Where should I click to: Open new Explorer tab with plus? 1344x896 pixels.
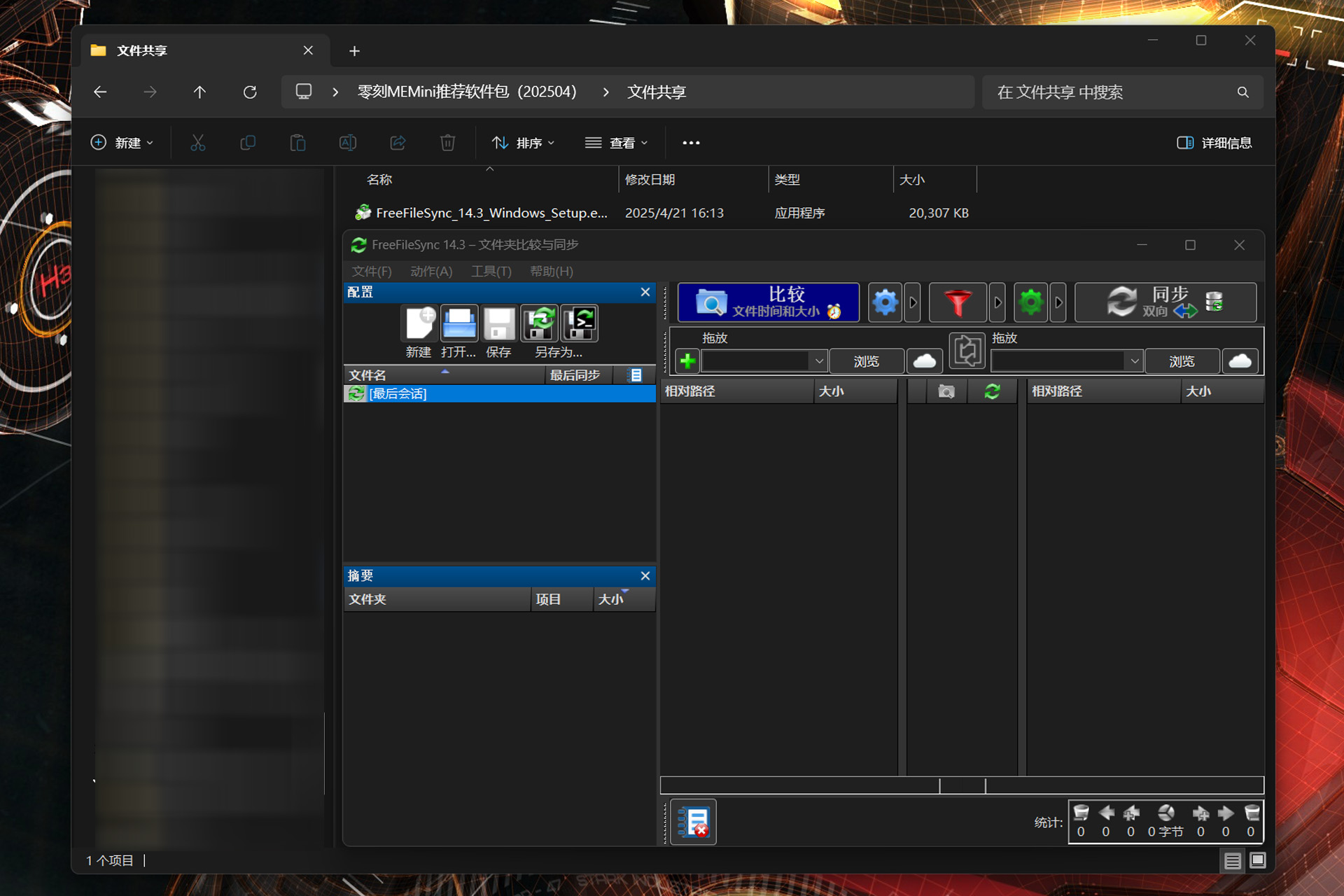pos(354,51)
